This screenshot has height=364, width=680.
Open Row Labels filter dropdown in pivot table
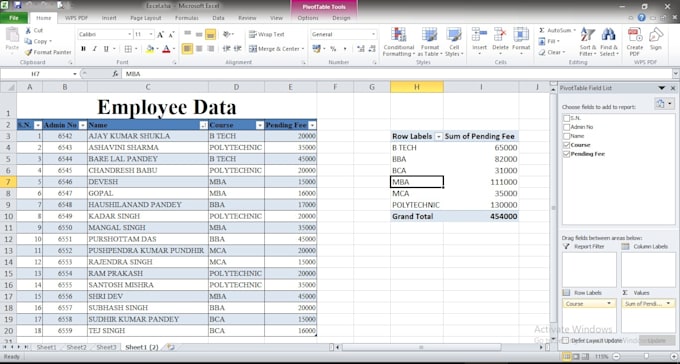coord(438,137)
